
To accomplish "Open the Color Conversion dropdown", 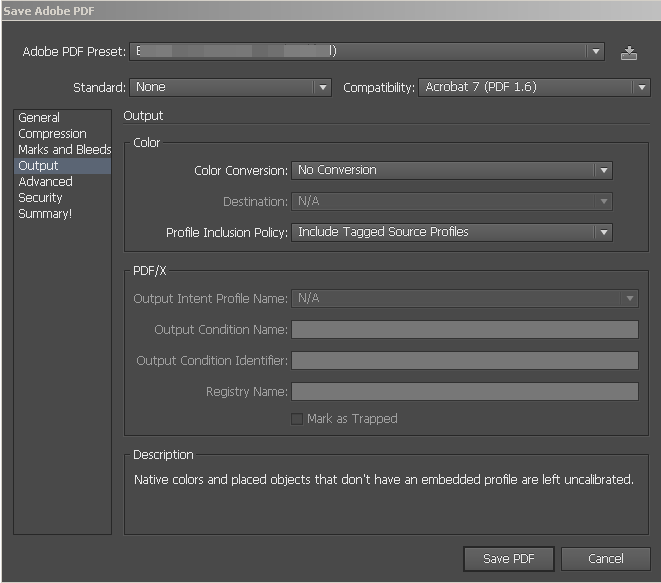I will coord(451,171).
